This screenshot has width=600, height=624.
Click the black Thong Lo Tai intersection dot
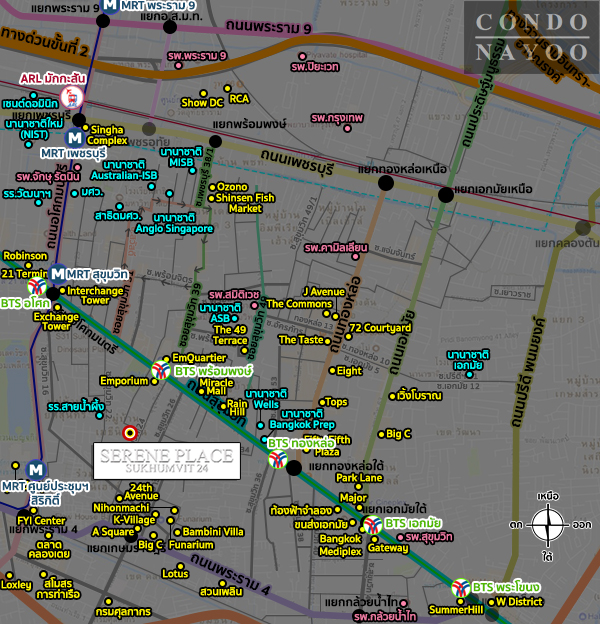click(294, 468)
